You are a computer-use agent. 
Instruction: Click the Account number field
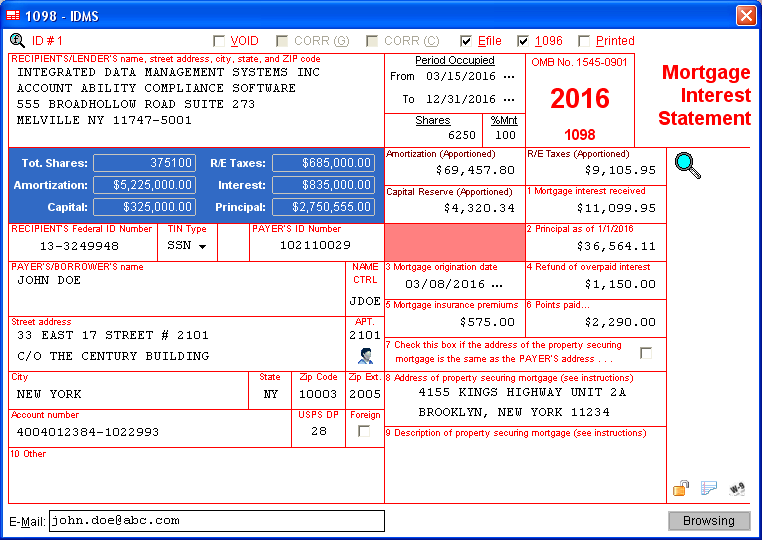coord(150,432)
